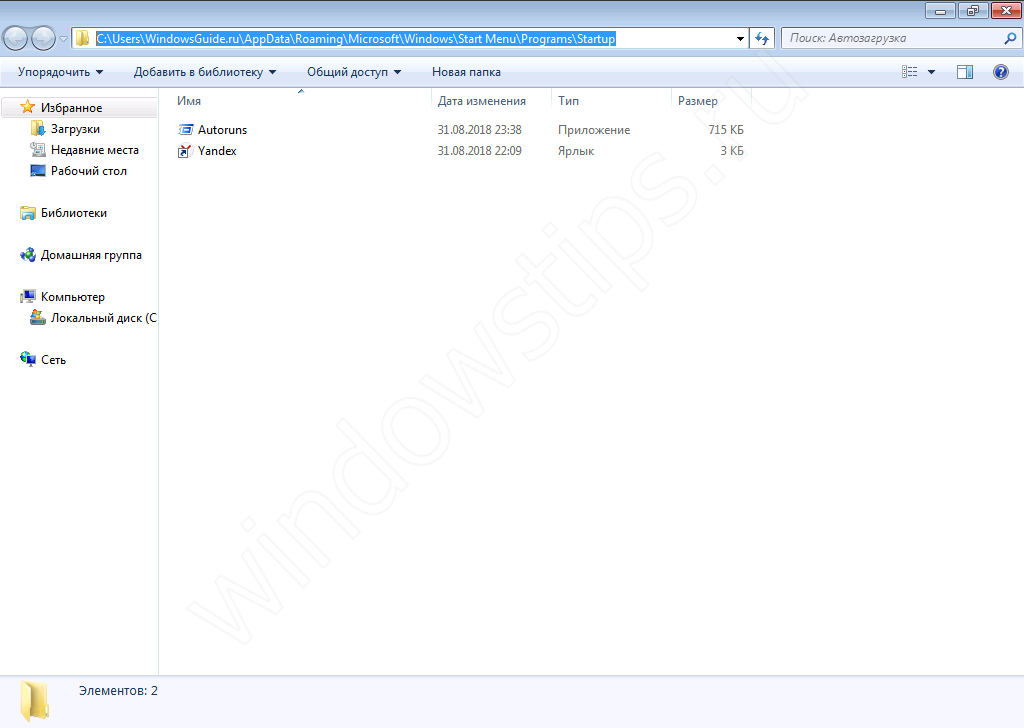Click the Новая папка button
Image resolution: width=1024 pixels, height=728 pixels.
coord(466,72)
